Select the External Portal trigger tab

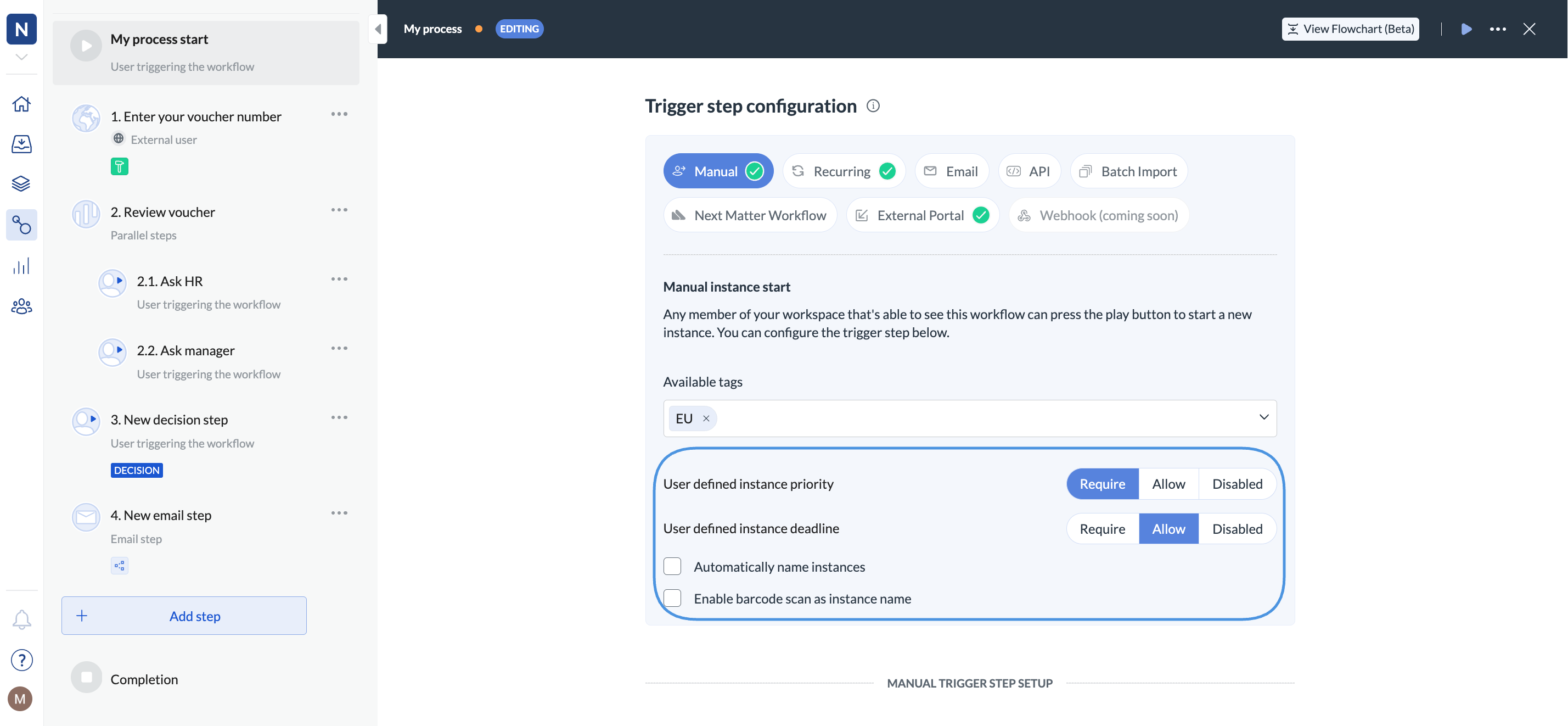pos(921,215)
